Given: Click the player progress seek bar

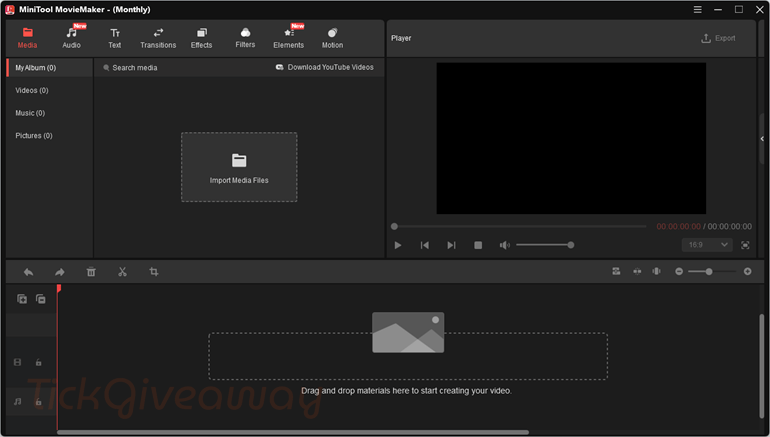Looking at the screenshot, I should [x=520, y=226].
